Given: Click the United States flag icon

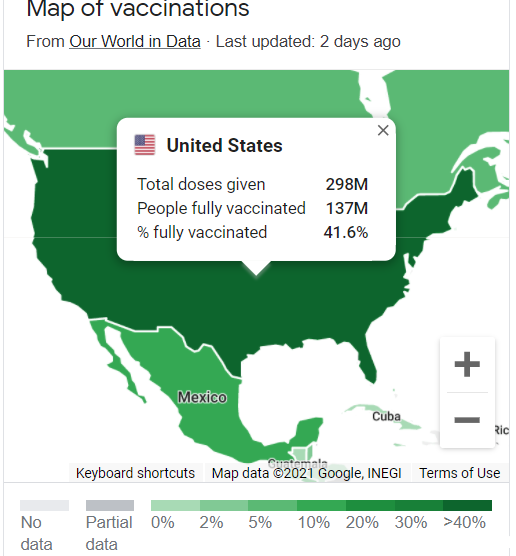Looking at the screenshot, I should click(x=145, y=145).
